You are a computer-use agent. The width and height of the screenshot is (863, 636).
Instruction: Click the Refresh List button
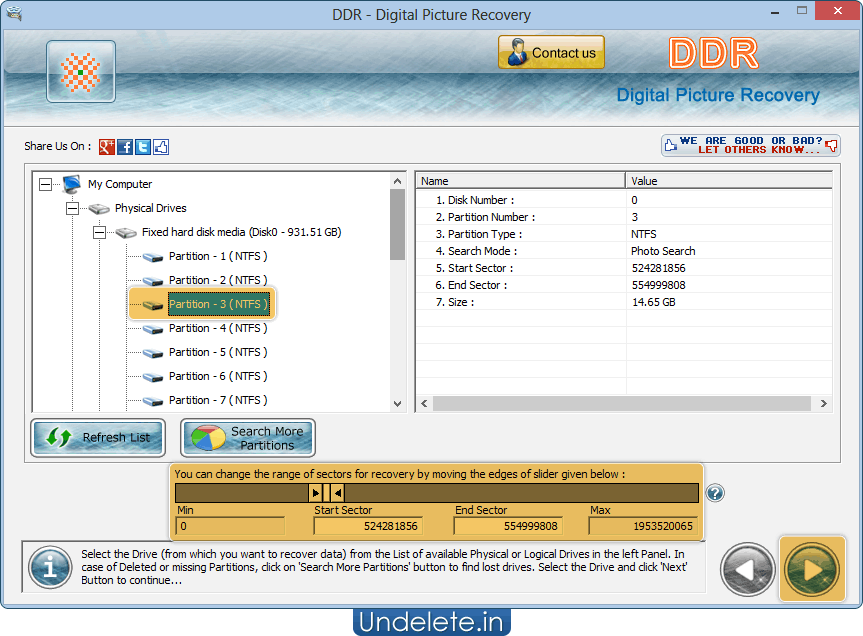click(98, 437)
